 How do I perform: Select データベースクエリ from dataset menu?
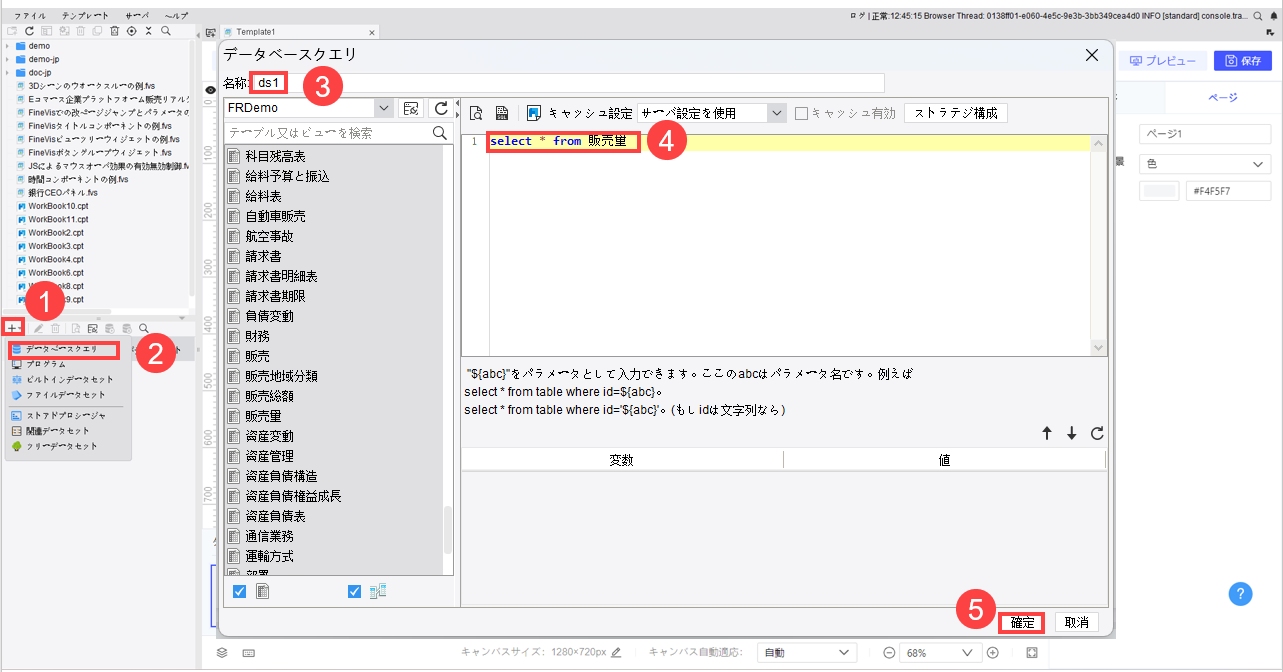point(62,349)
